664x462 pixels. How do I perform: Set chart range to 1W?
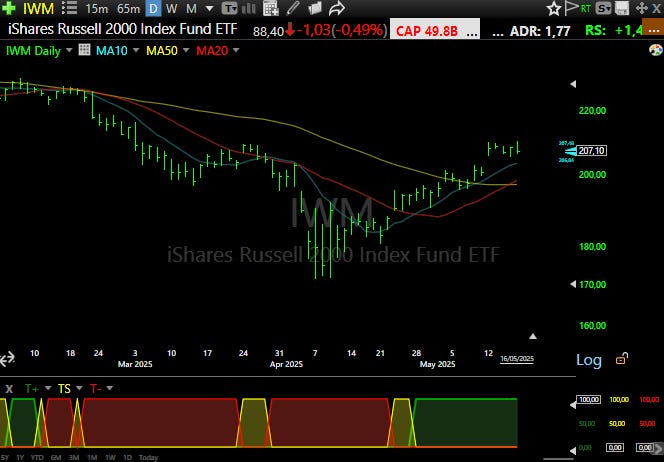tap(110, 457)
